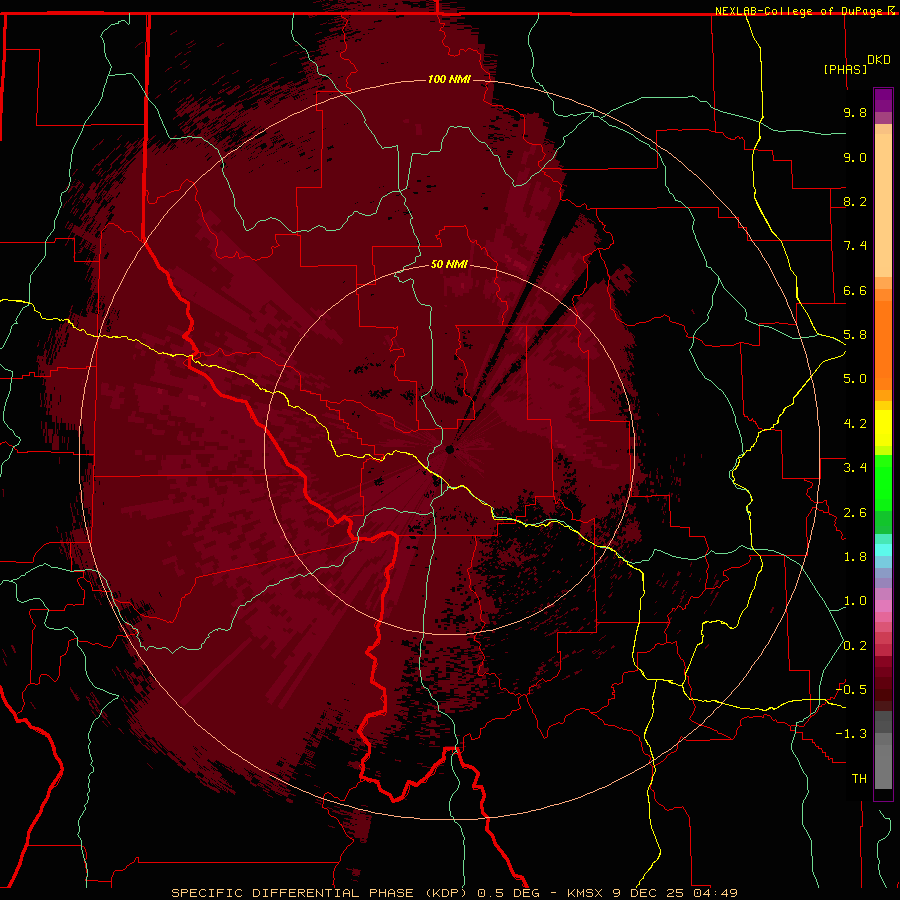Click the DKD label above the legend
900x900 pixels.
click(x=879, y=60)
